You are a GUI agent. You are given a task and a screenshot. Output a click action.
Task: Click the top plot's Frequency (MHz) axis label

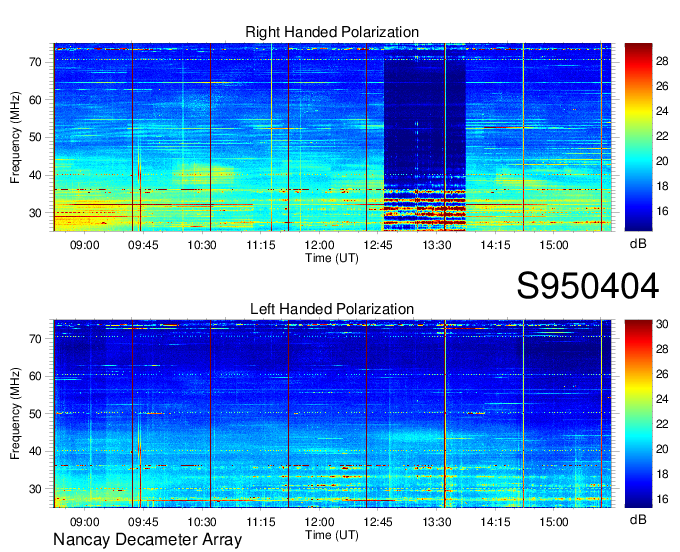15,137
